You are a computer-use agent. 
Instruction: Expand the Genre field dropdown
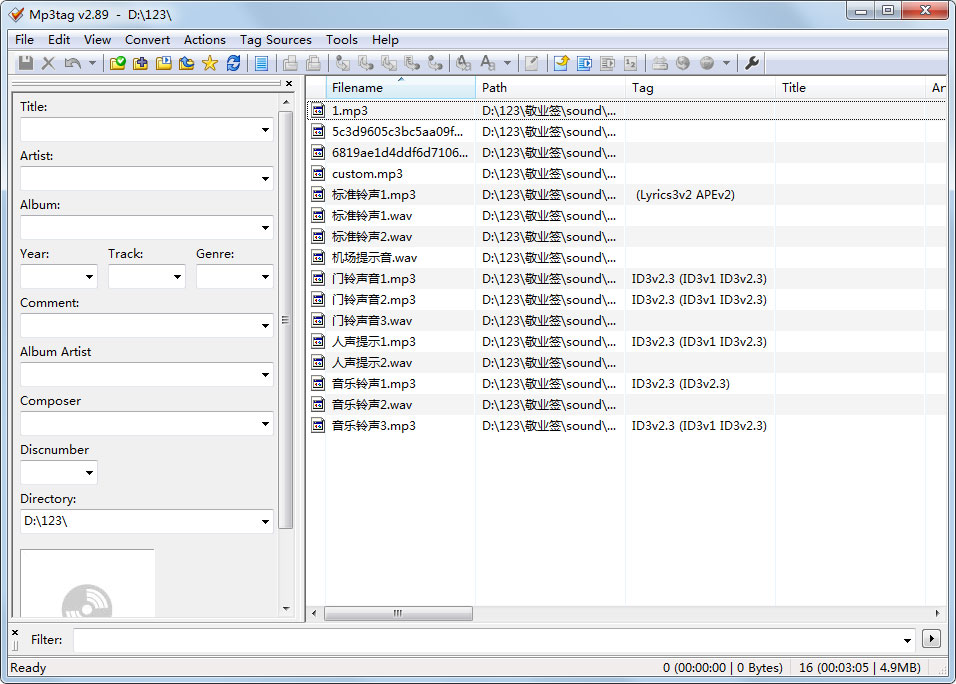coord(265,277)
